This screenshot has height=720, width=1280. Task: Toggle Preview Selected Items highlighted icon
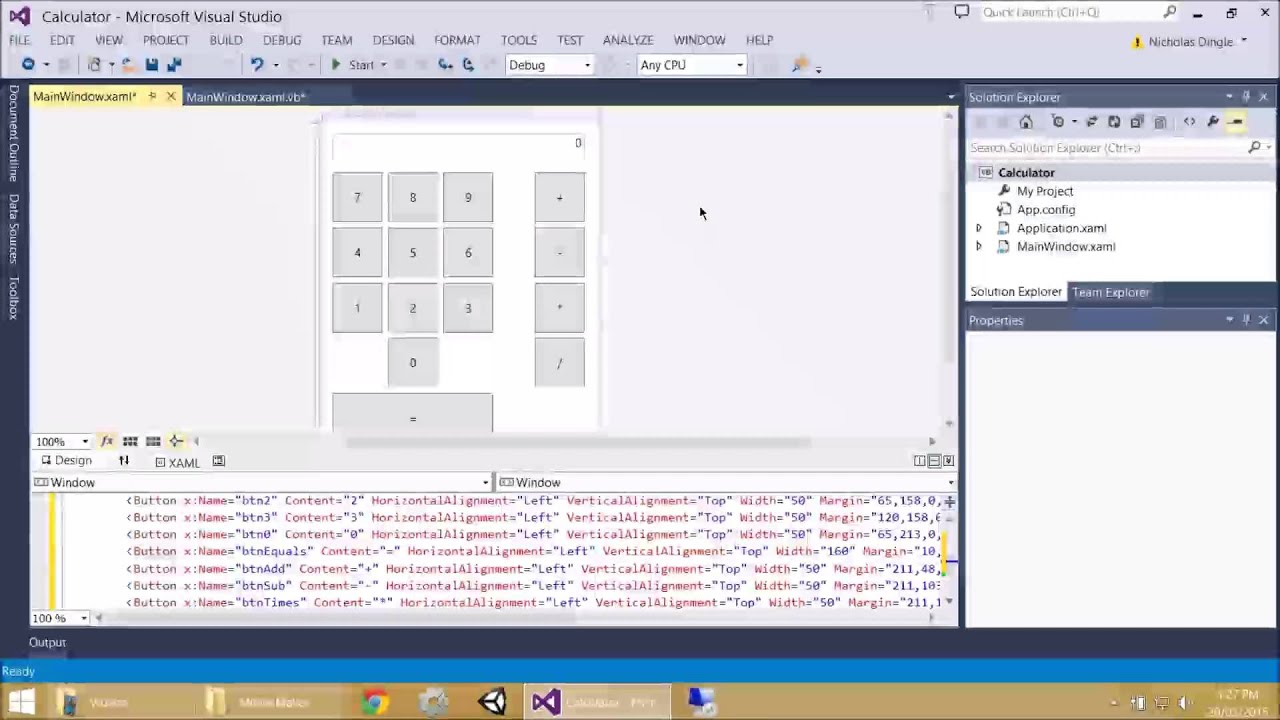pos(1236,122)
